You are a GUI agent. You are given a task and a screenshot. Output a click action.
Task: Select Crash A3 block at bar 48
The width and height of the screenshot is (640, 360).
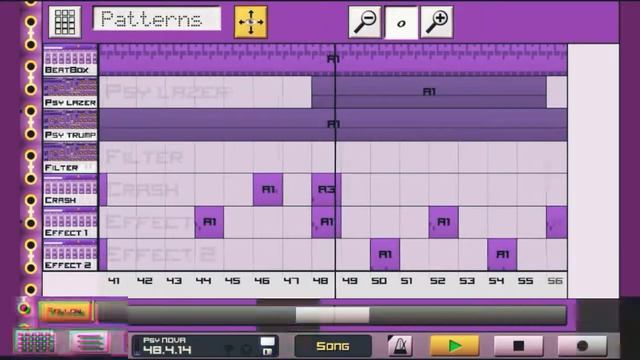point(326,189)
